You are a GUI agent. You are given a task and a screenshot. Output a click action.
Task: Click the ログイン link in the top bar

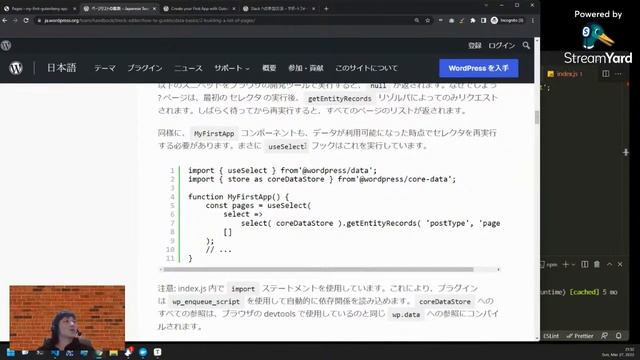(x=502, y=45)
